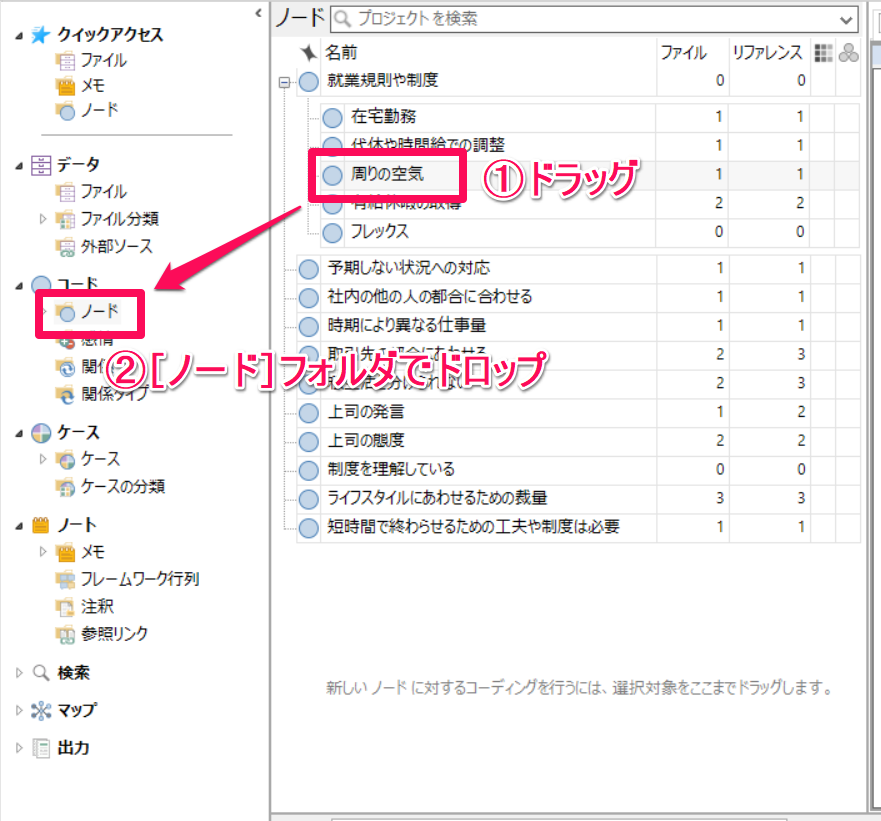The image size is (881, 821).
Task: Type in the プロジェクトを検索 search field
Action: click(x=590, y=18)
